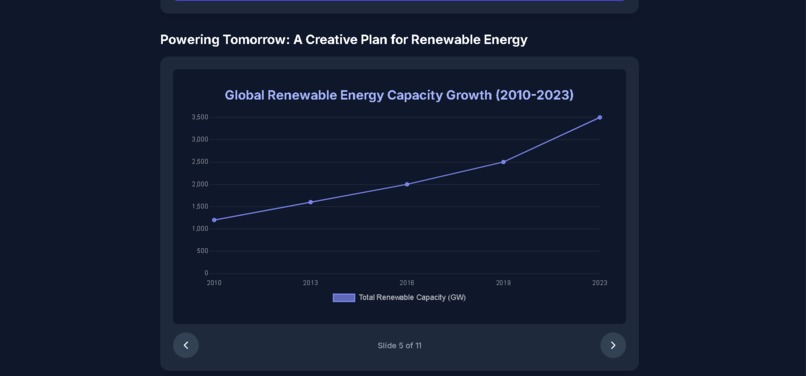The image size is (806, 376).
Task: Click the 2,500 y-axis label
Action: click(x=200, y=162)
